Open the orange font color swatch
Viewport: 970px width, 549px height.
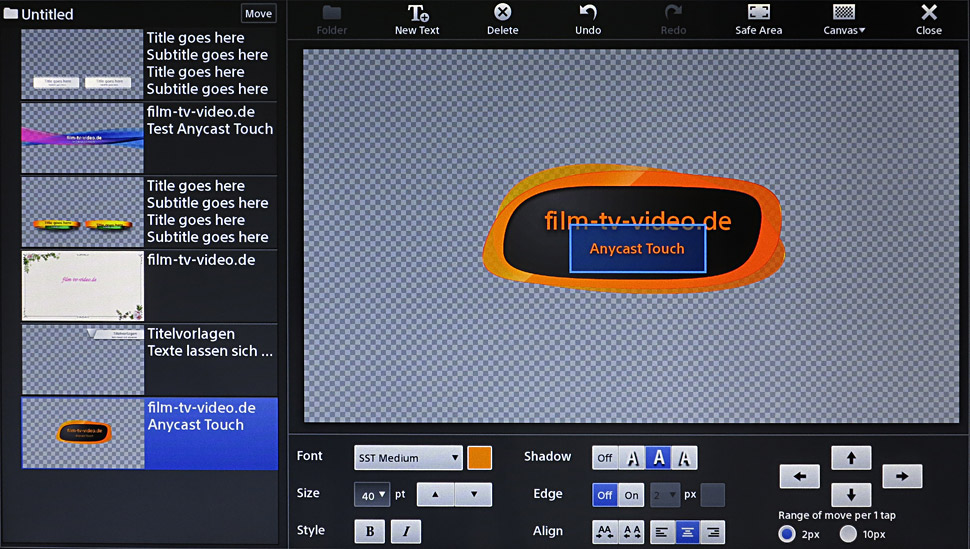480,458
